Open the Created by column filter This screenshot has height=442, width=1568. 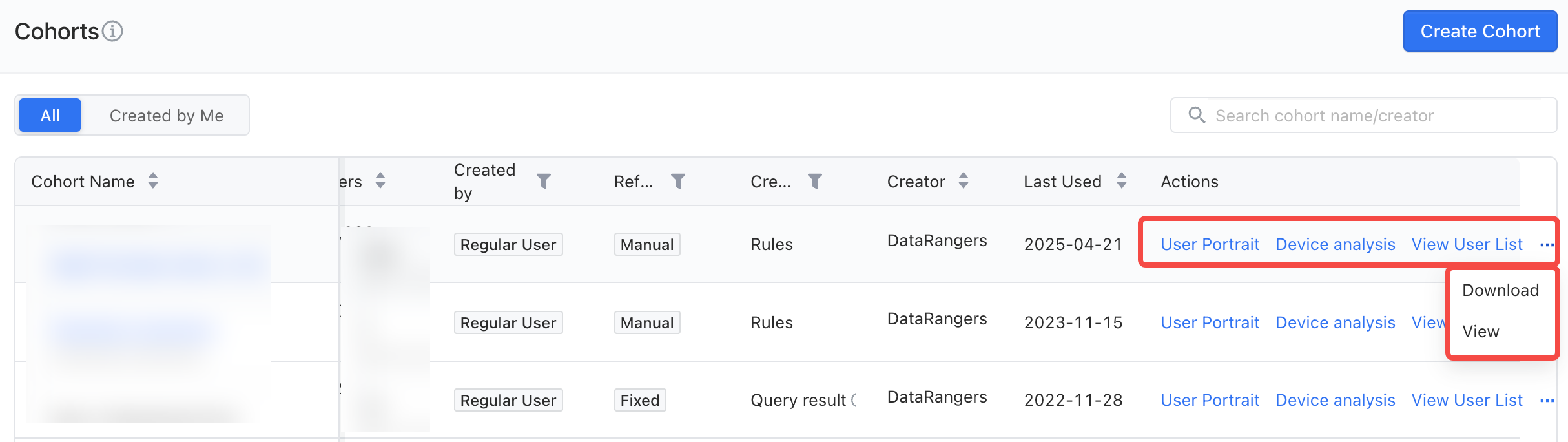point(544,181)
